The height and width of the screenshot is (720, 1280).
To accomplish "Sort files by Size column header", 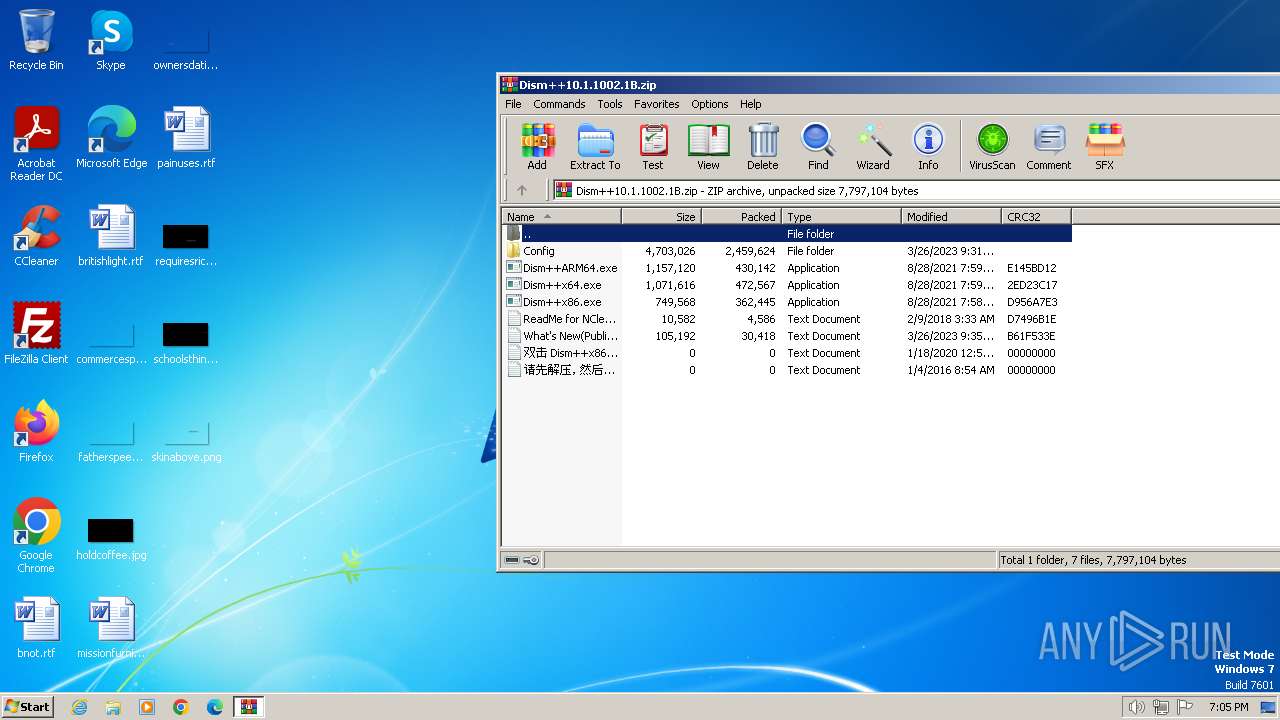I will pos(661,216).
